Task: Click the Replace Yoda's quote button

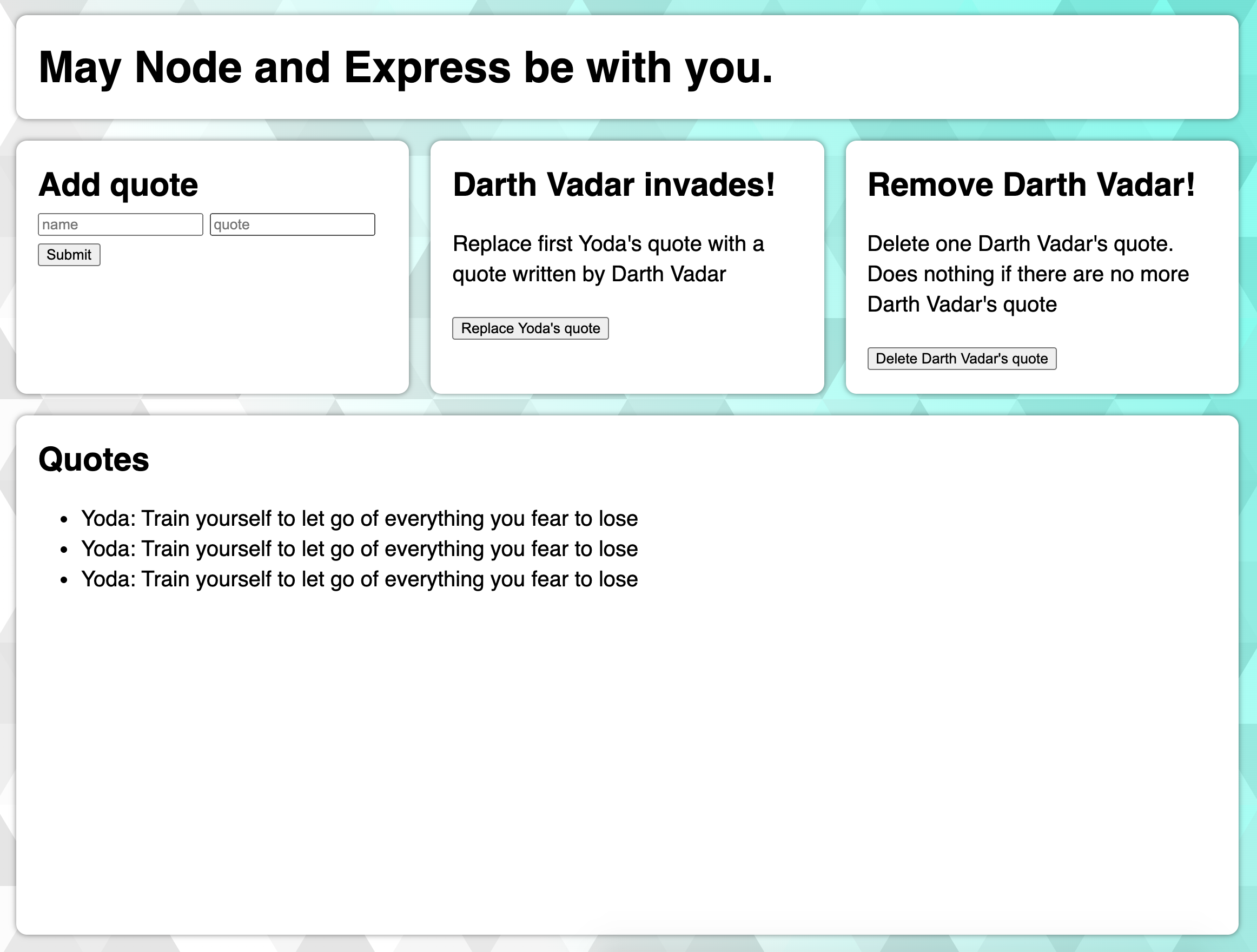Action: tap(530, 328)
